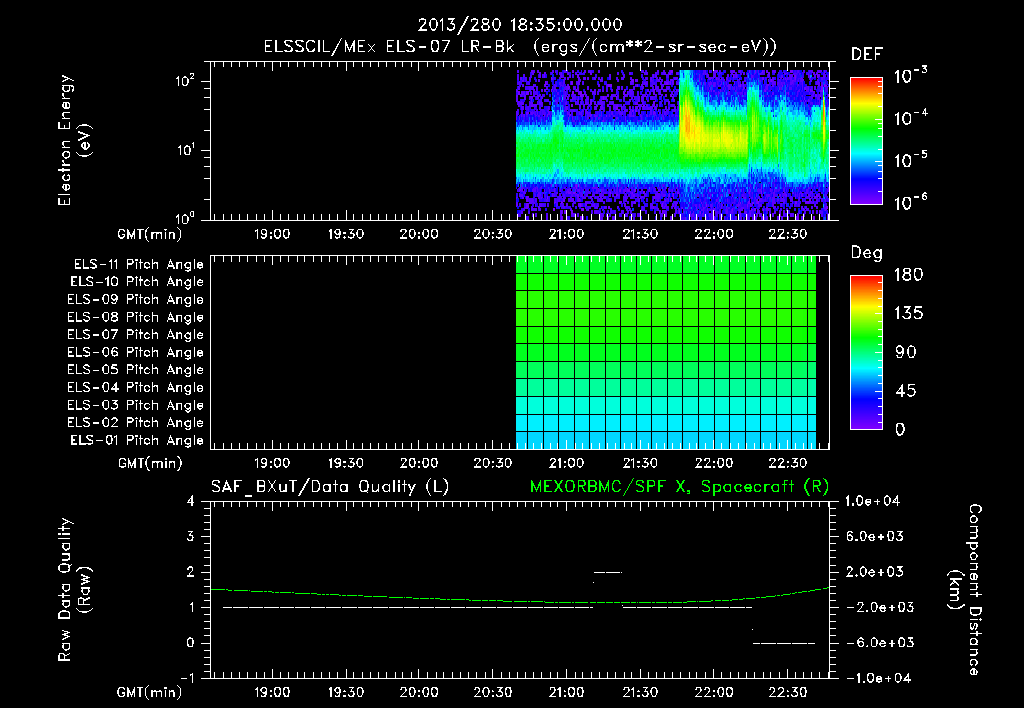1024x708 pixels.
Task: Click the ELS-11 Pitch Angle row label
Action: click(x=138, y=265)
